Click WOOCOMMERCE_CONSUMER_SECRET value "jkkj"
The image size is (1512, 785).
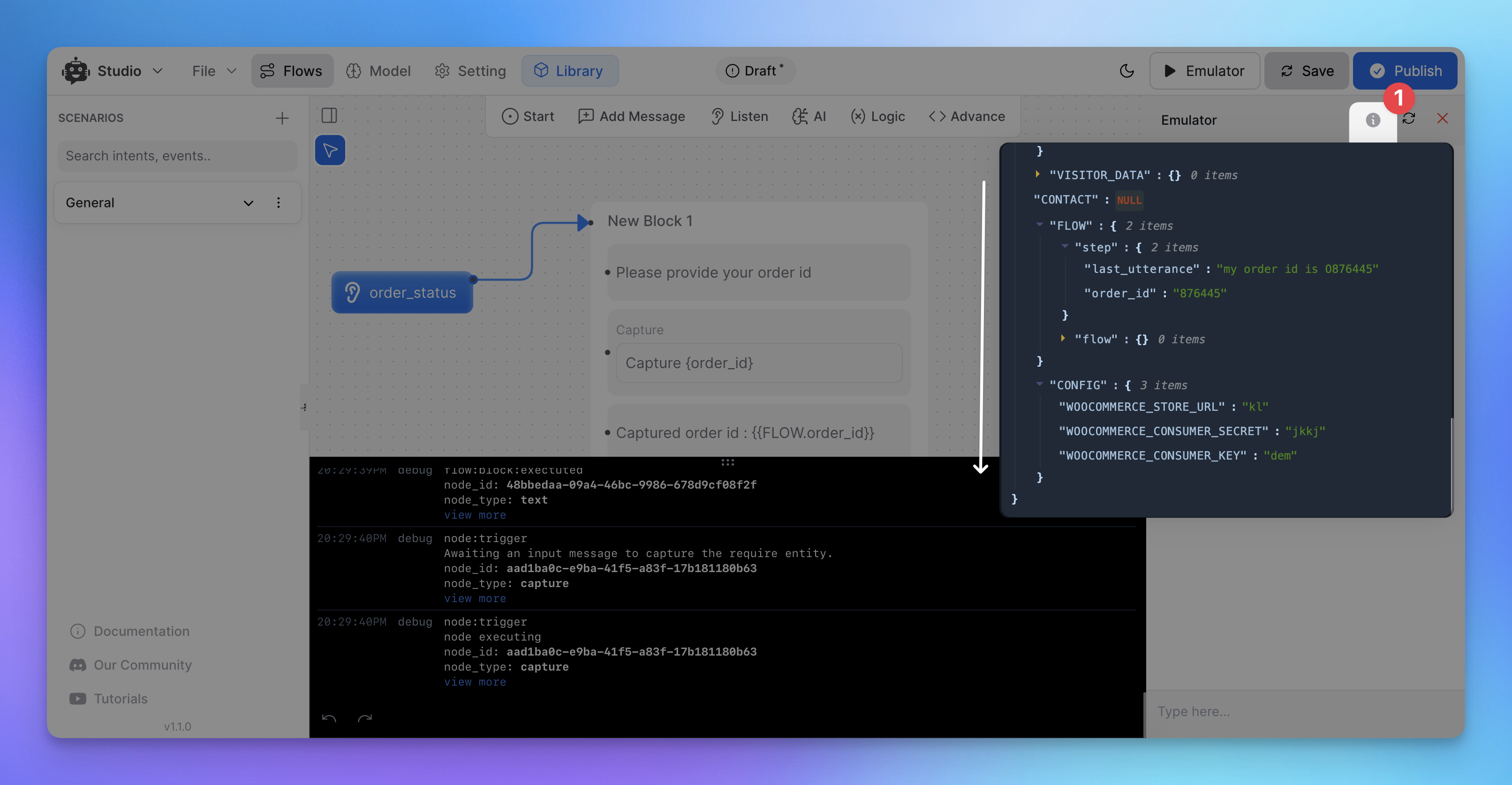(x=1305, y=431)
